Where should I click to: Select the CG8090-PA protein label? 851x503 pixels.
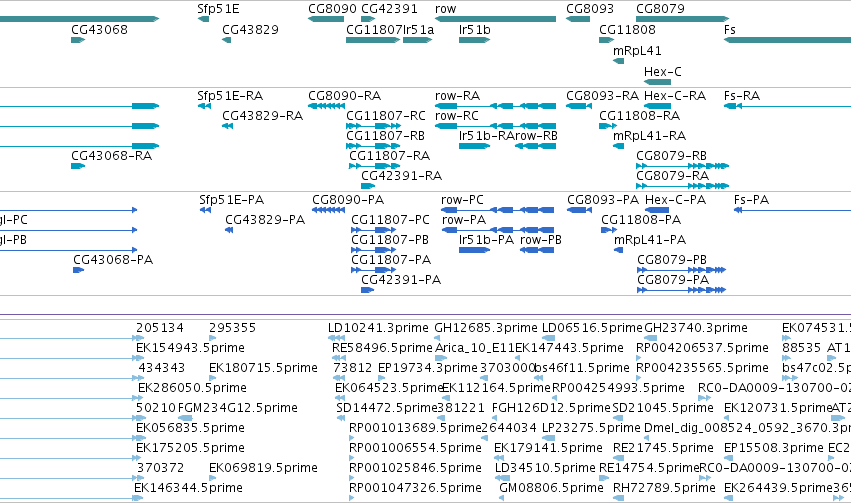(348, 200)
